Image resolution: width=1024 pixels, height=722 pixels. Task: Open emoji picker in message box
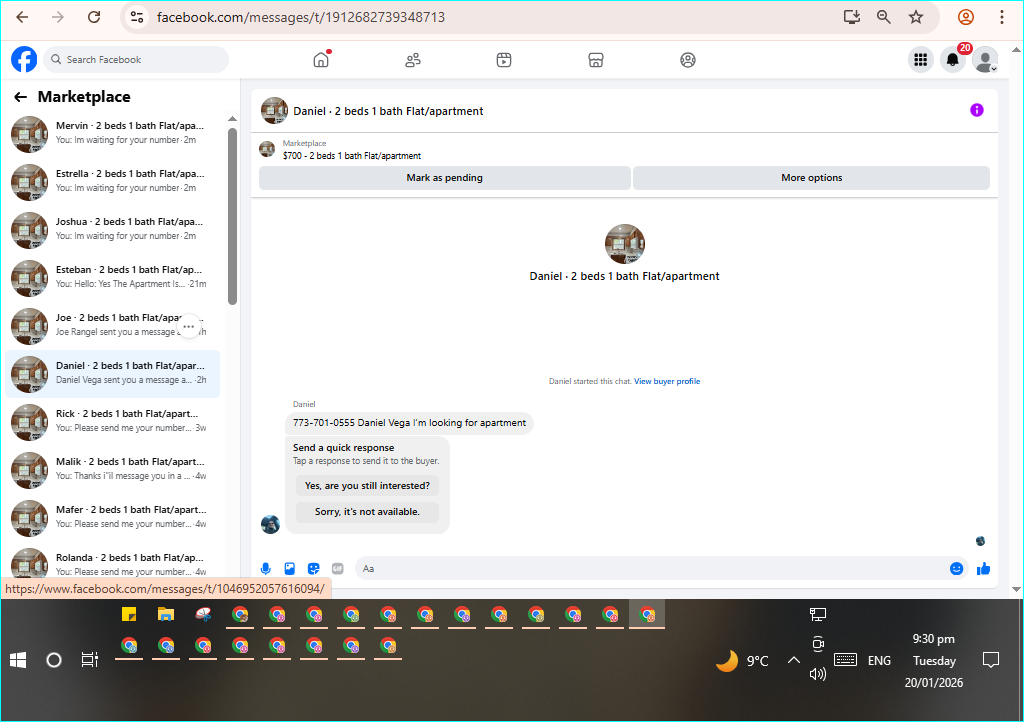point(956,569)
